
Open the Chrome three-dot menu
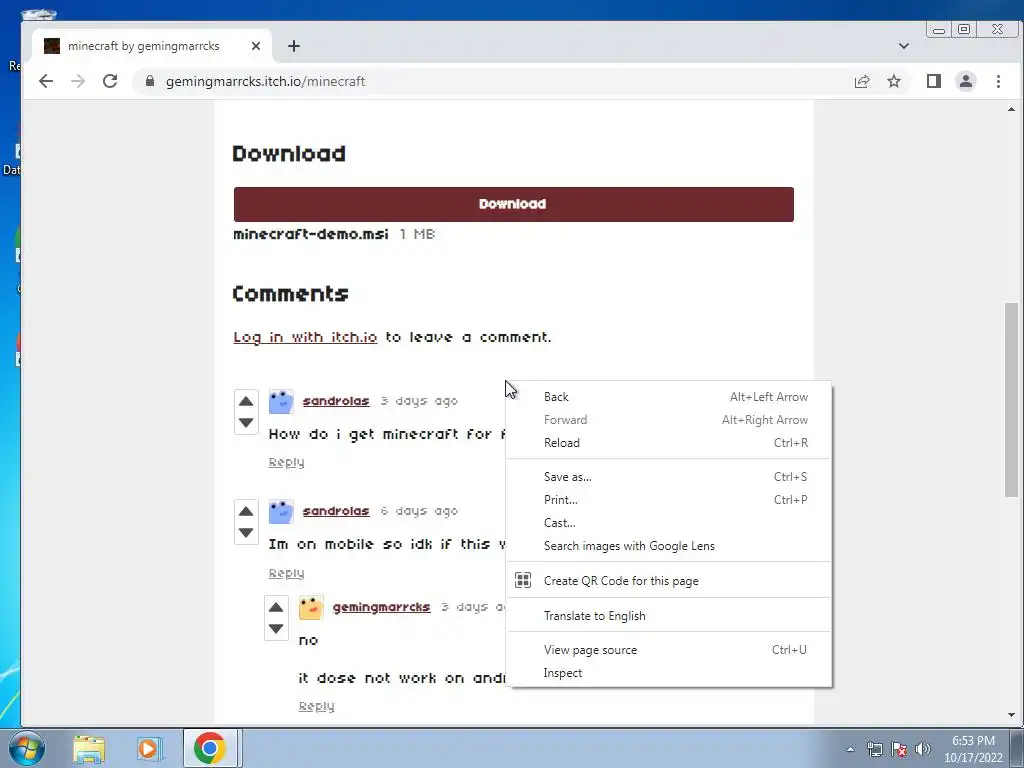(x=998, y=81)
